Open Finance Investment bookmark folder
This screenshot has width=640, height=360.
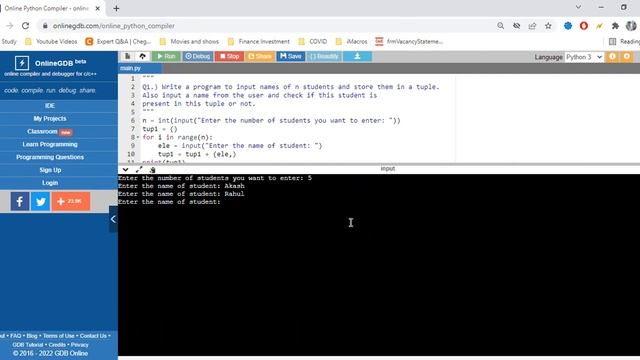(259, 41)
